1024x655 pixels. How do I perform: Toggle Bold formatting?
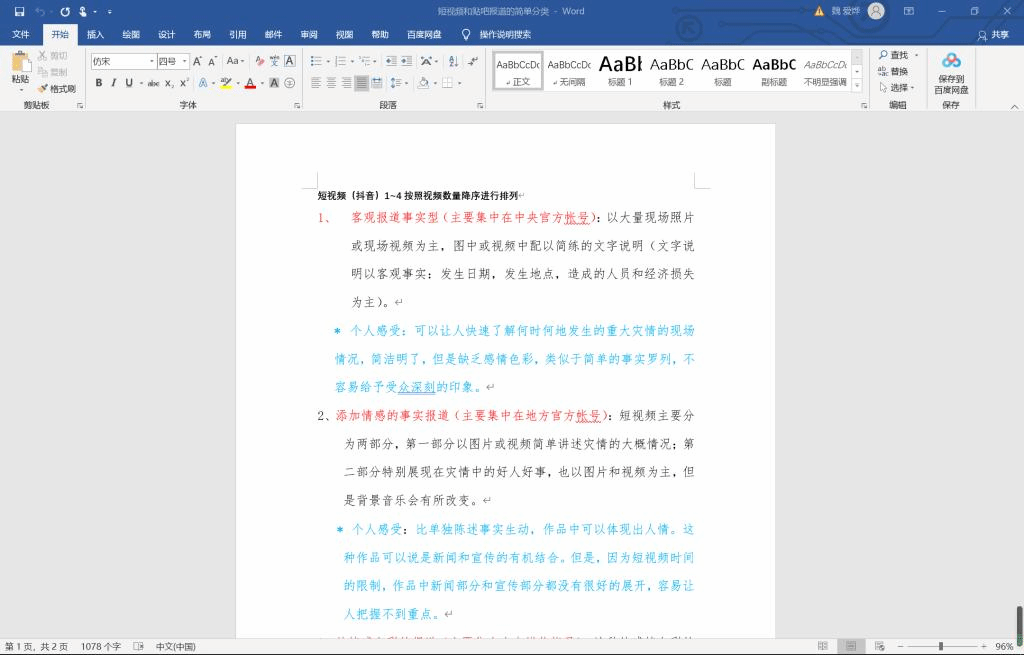point(99,83)
